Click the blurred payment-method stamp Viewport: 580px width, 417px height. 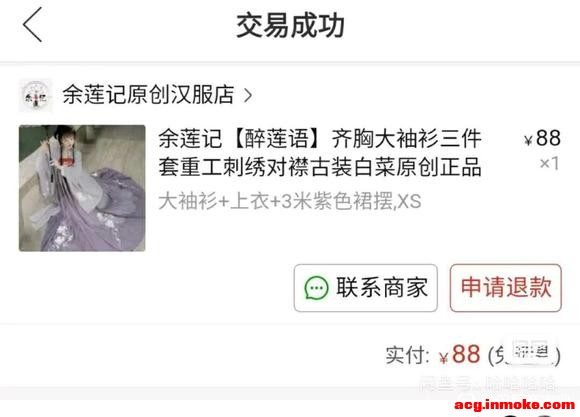coord(532,351)
